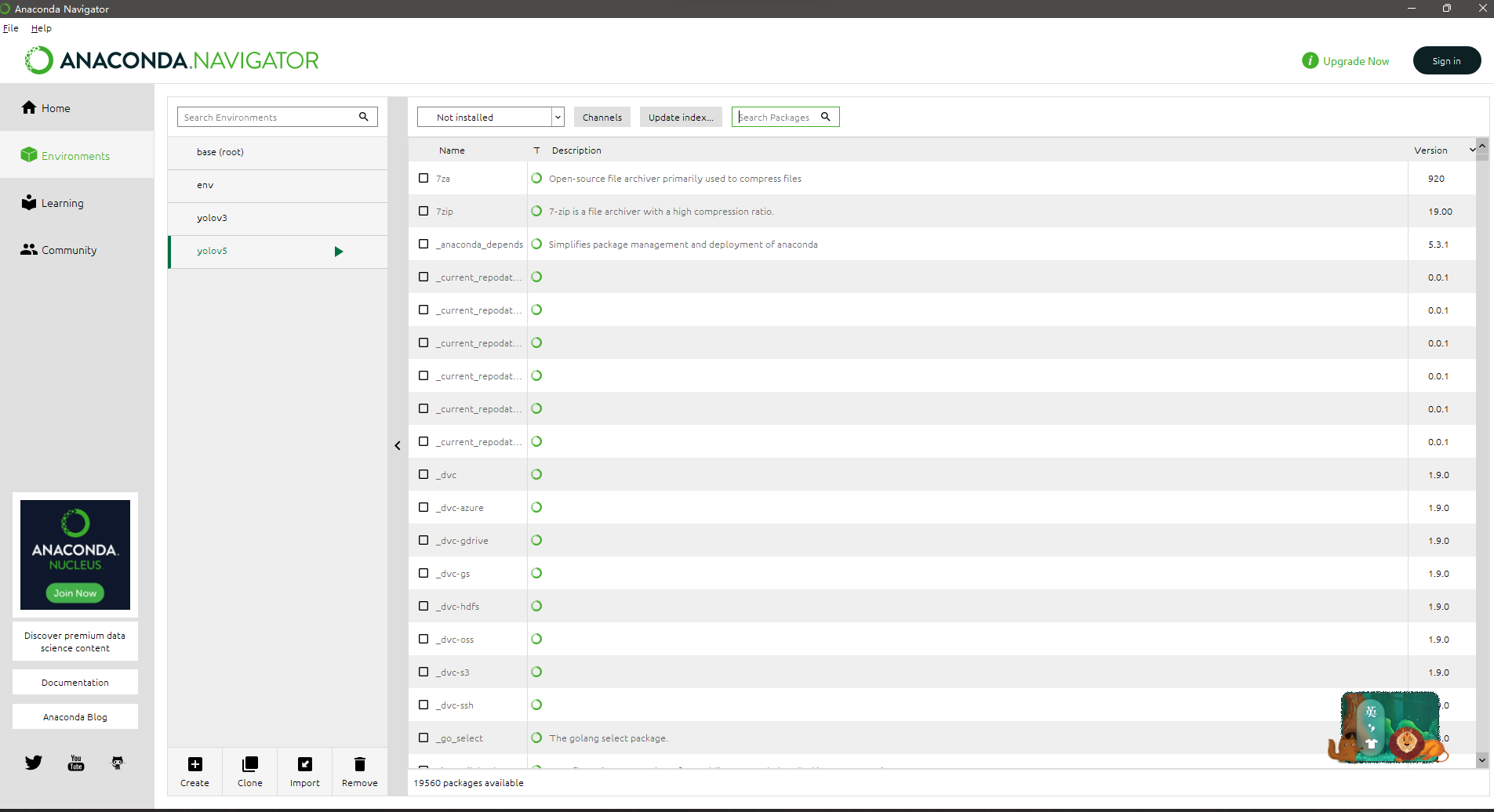Check the 7za package checkbox
Image resolution: width=1494 pixels, height=812 pixels.
pyautogui.click(x=423, y=179)
